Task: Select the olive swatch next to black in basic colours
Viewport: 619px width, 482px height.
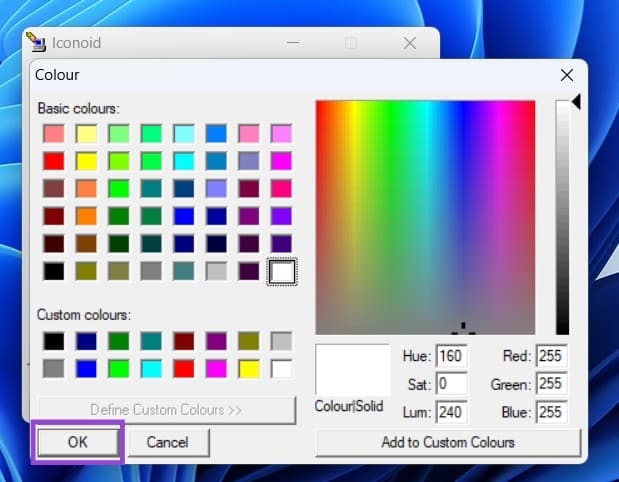Action: coord(86,272)
